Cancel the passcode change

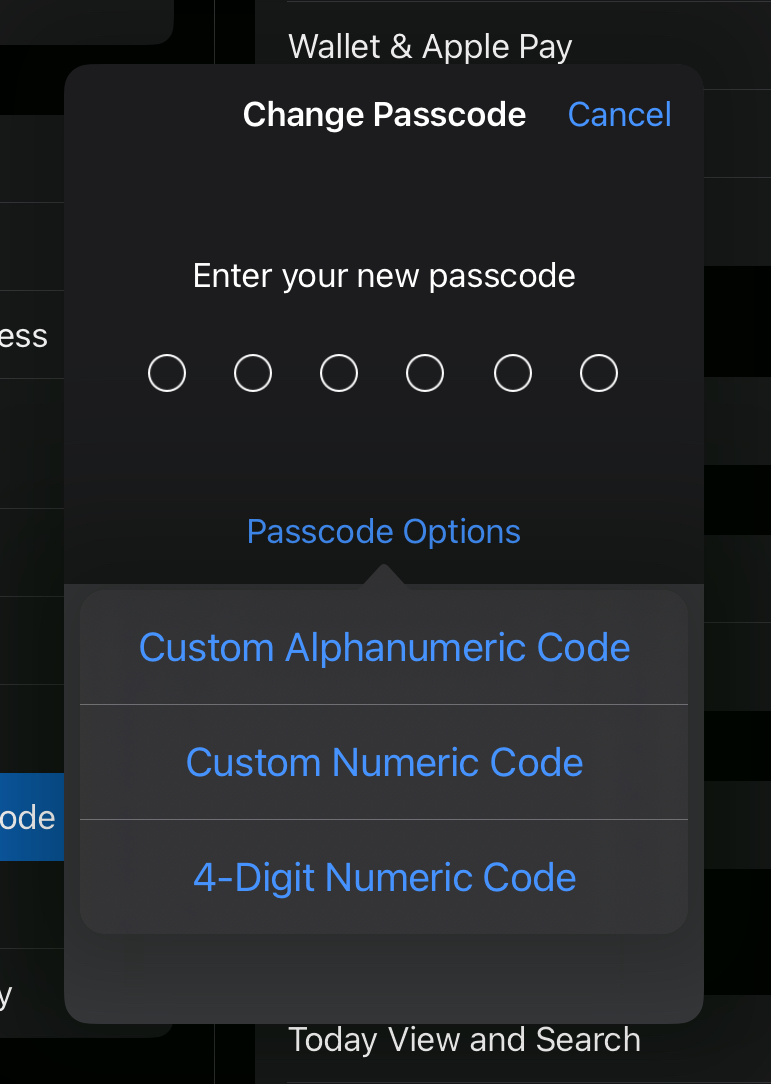click(x=619, y=114)
